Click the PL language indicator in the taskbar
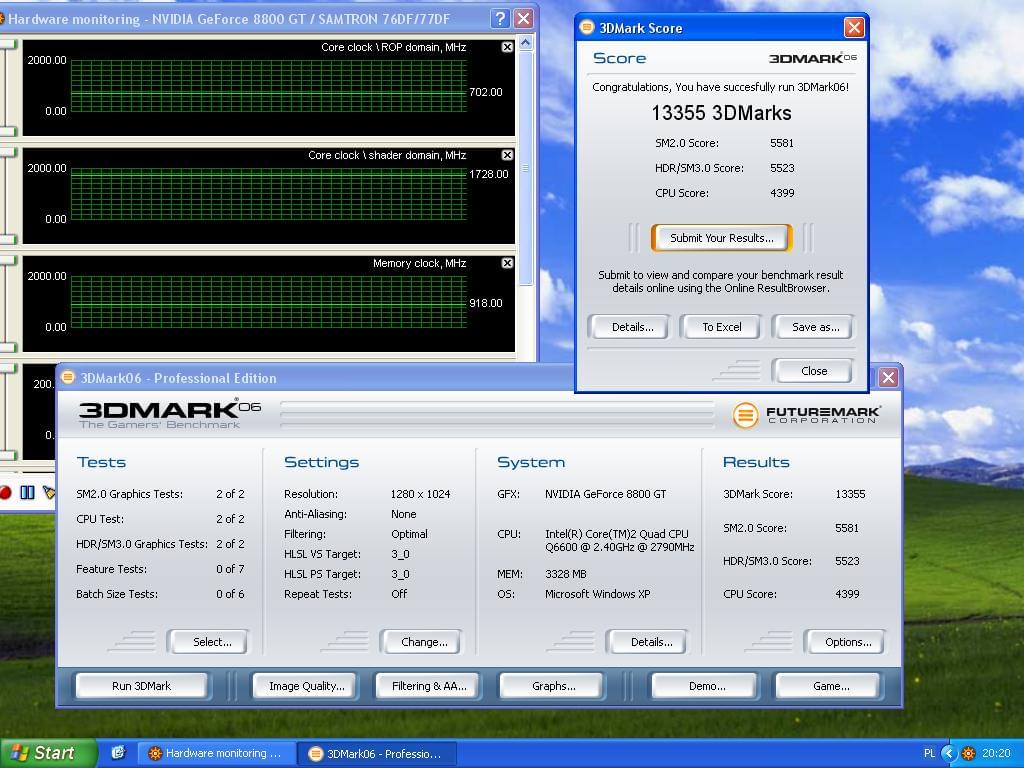 (x=929, y=753)
